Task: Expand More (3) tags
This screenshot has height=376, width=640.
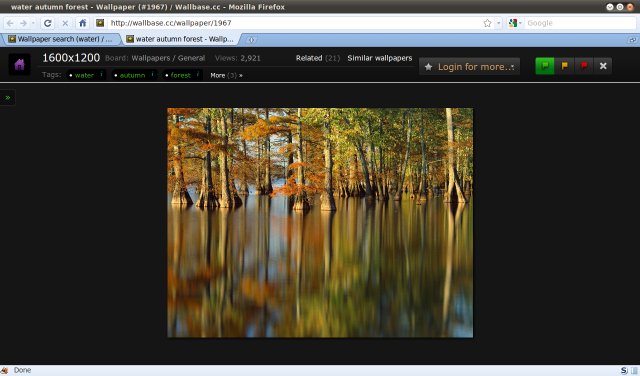Action: coord(226,75)
